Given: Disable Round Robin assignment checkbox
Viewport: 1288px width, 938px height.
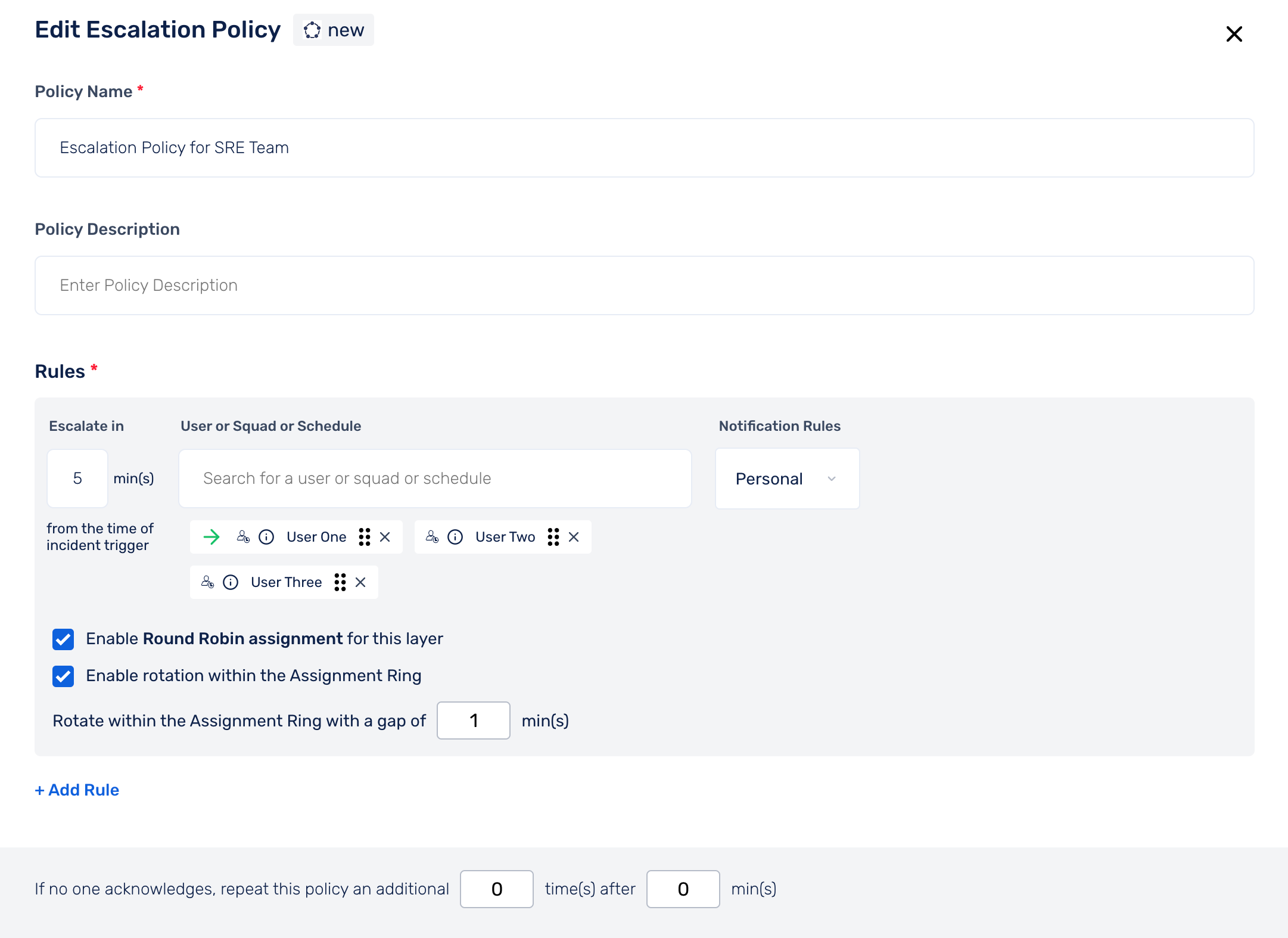Looking at the screenshot, I should (x=63, y=639).
